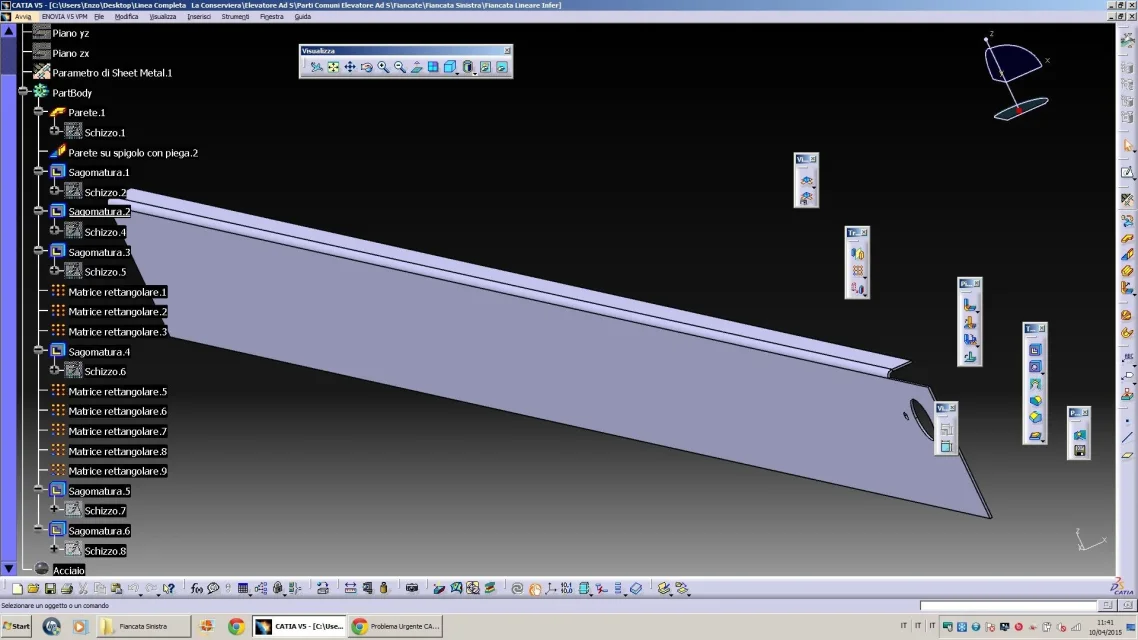Collapse the PartBody tree node
The height and width of the screenshot is (640, 1138).
23,91
